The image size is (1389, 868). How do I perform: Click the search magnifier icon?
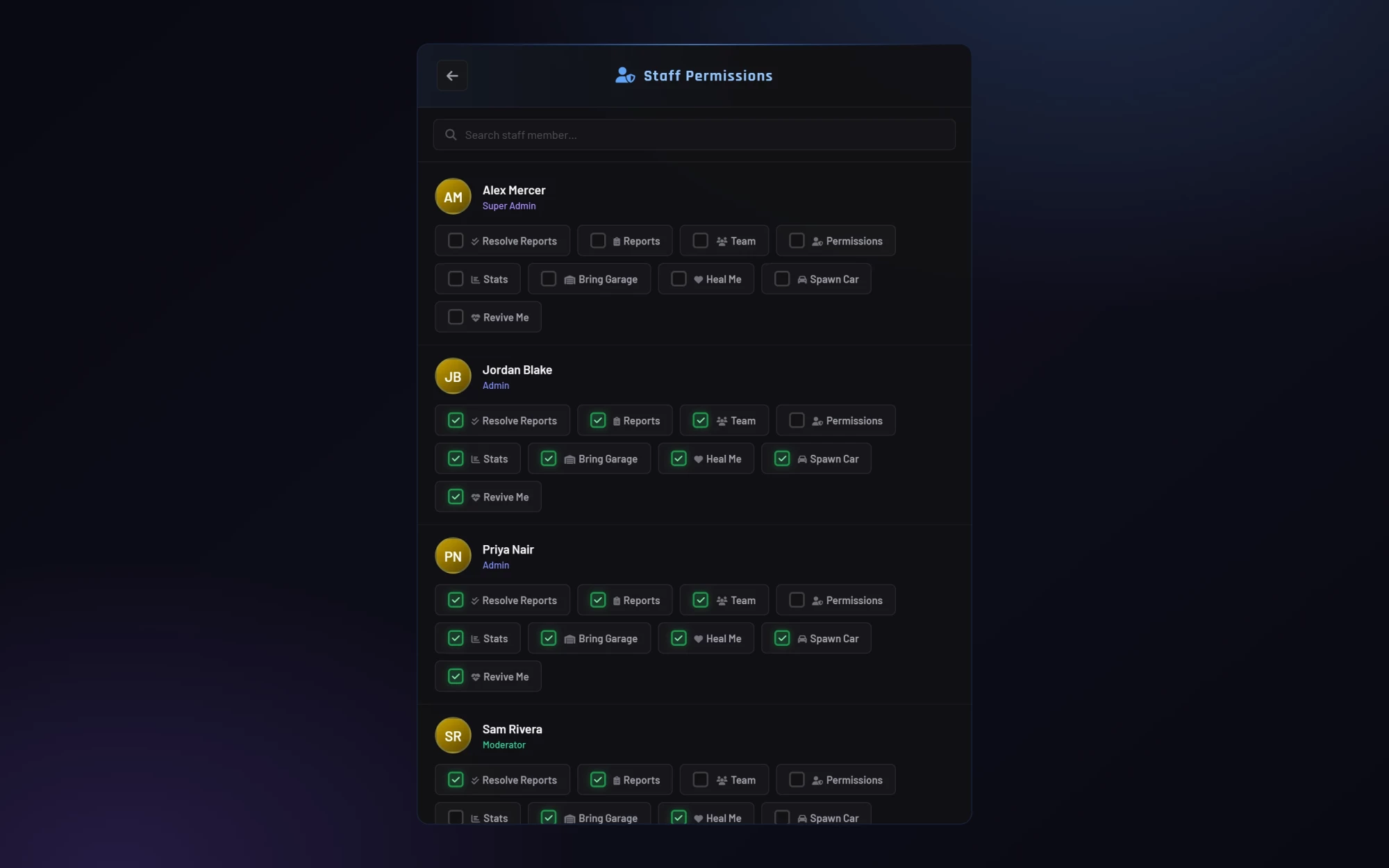click(451, 135)
